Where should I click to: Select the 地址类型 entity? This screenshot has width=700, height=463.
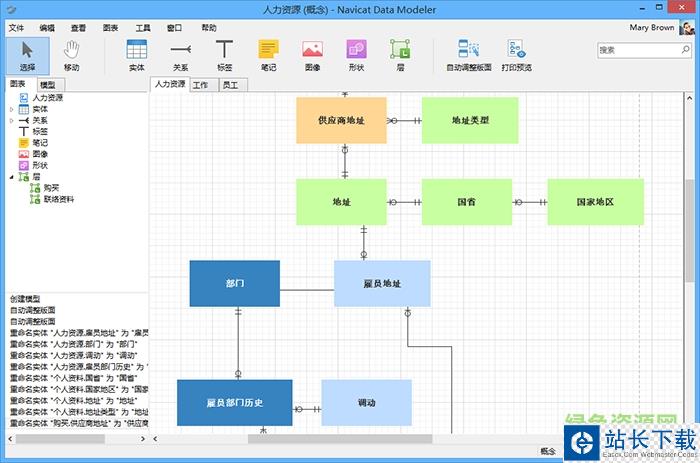470,121
